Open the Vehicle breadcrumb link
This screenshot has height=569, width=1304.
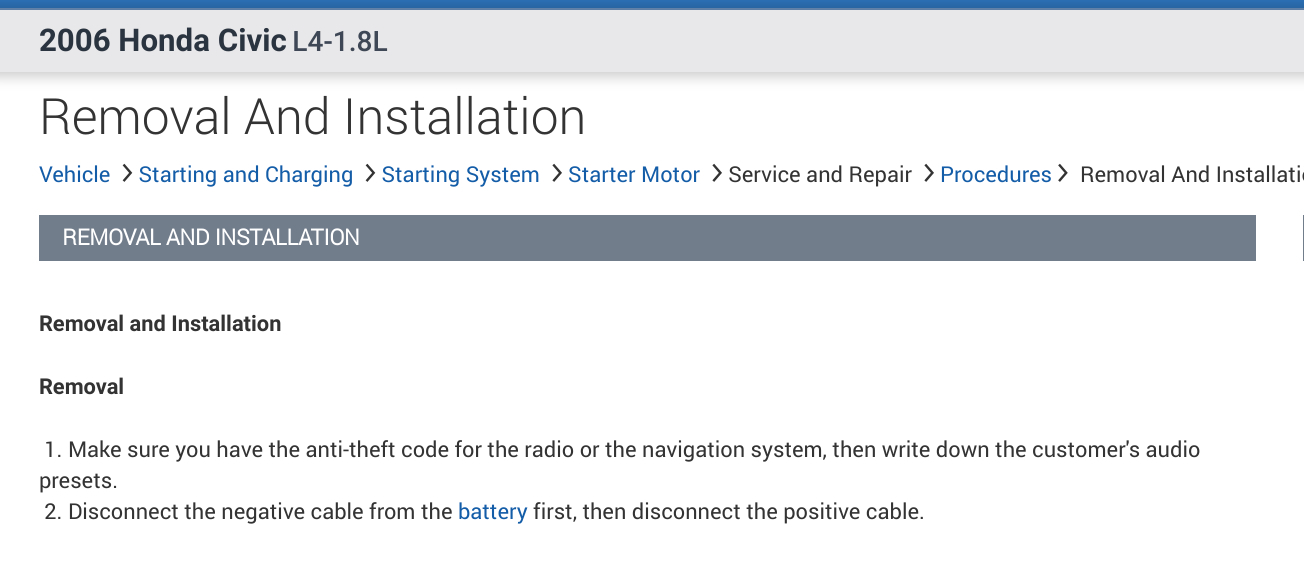[74, 175]
